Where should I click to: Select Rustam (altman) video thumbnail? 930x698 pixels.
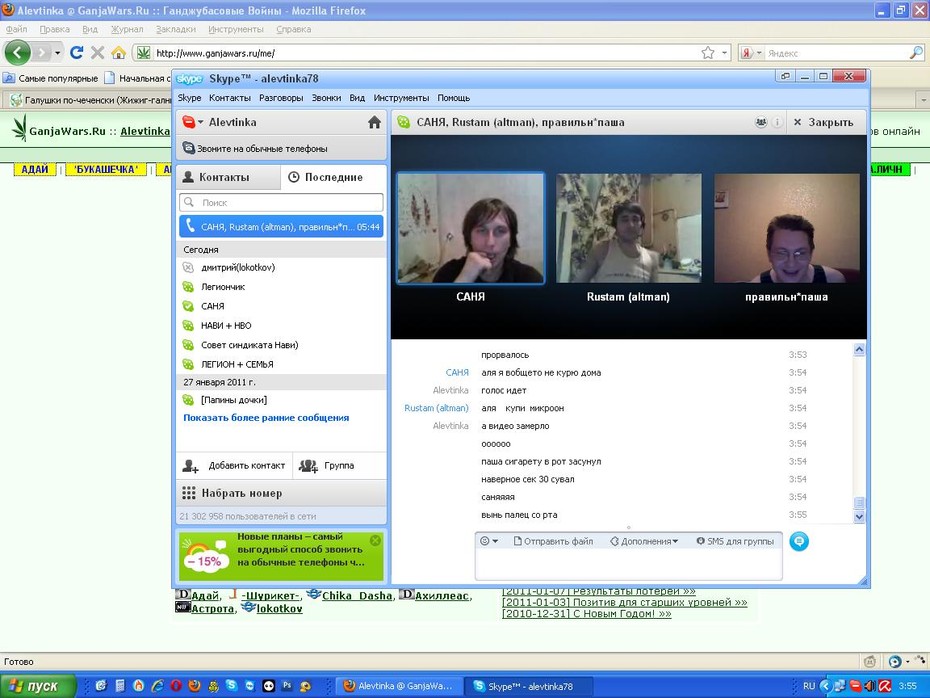(x=628, y=228)
